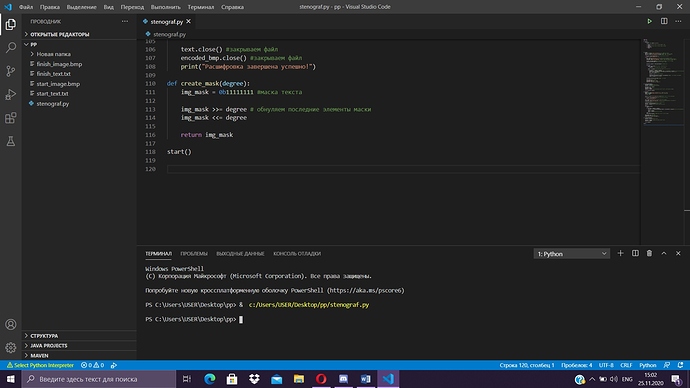690x388 pixels.
Task: Open the Search view in activity bar
Action: point(11,48)
